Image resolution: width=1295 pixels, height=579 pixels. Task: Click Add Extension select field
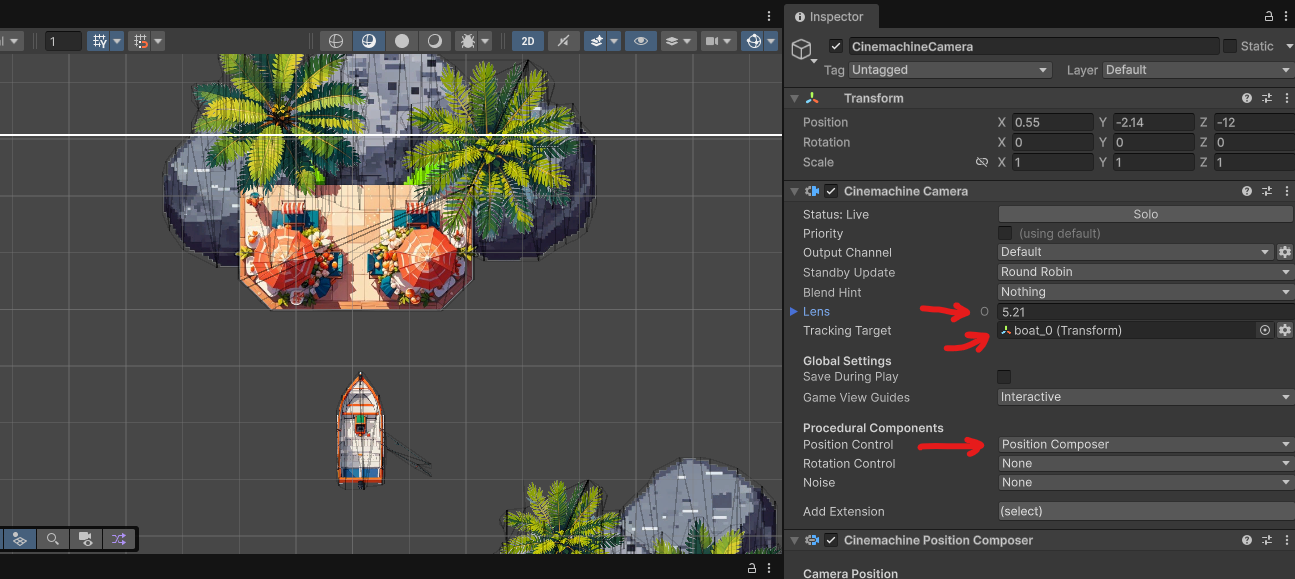1143,511
